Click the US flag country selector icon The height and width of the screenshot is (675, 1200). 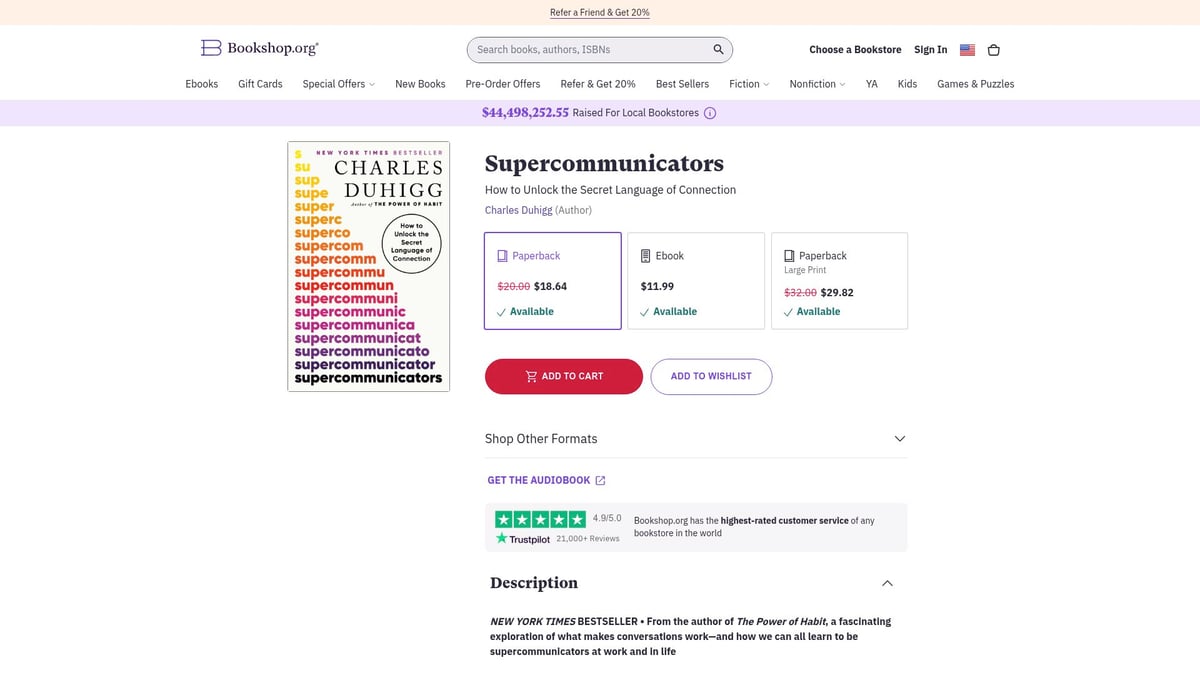(966, 49)
